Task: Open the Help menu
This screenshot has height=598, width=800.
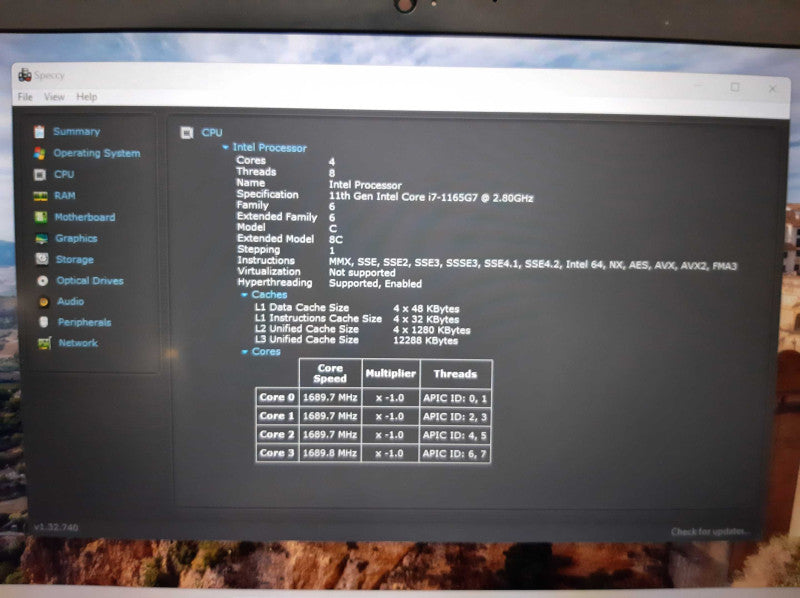Action: pyautogui.click(x=87, y=97)
